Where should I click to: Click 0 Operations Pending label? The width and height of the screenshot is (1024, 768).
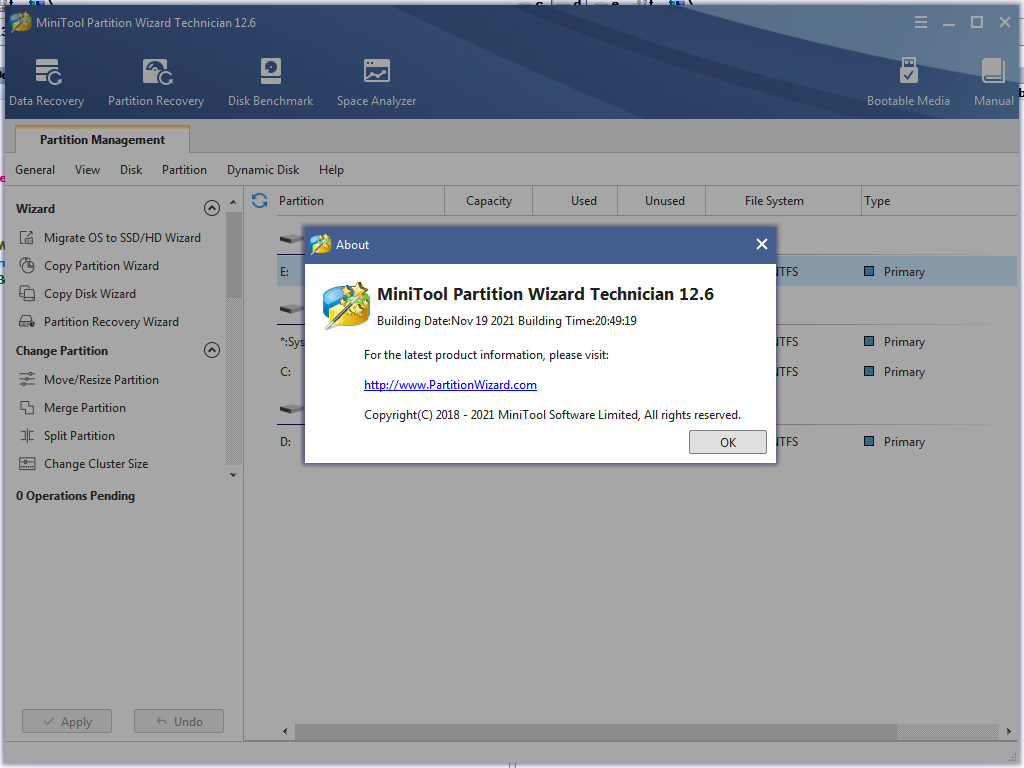pyautogui.click(x=75, y=496)
